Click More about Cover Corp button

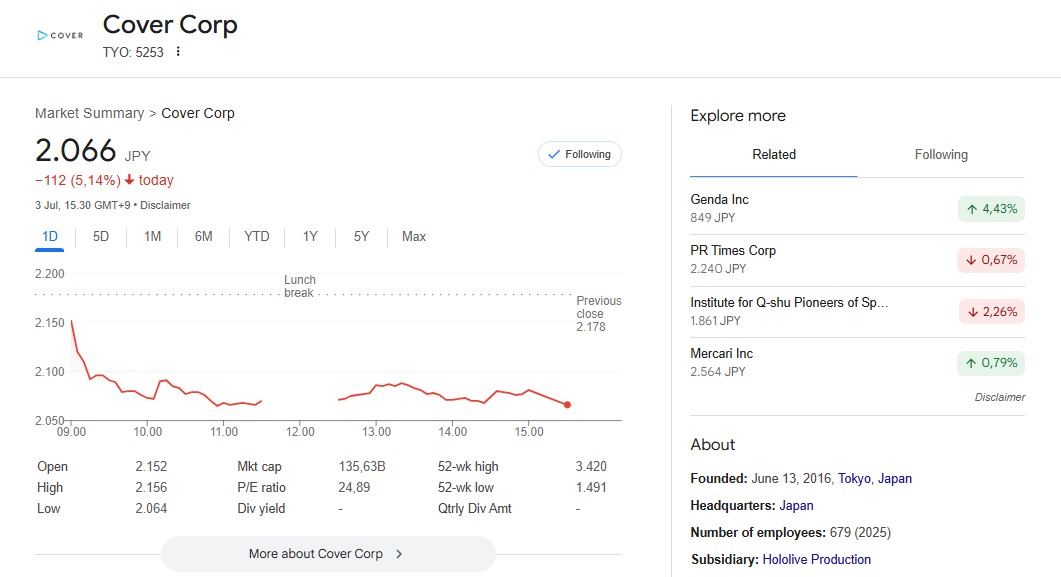328,554
